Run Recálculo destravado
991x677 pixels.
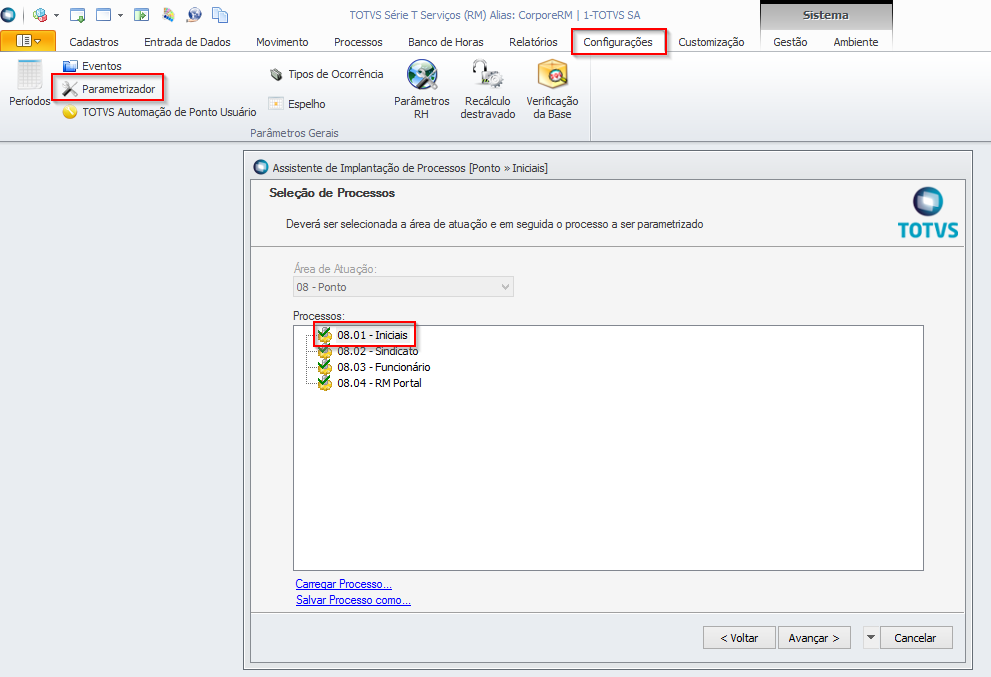[x=487, y=89]
